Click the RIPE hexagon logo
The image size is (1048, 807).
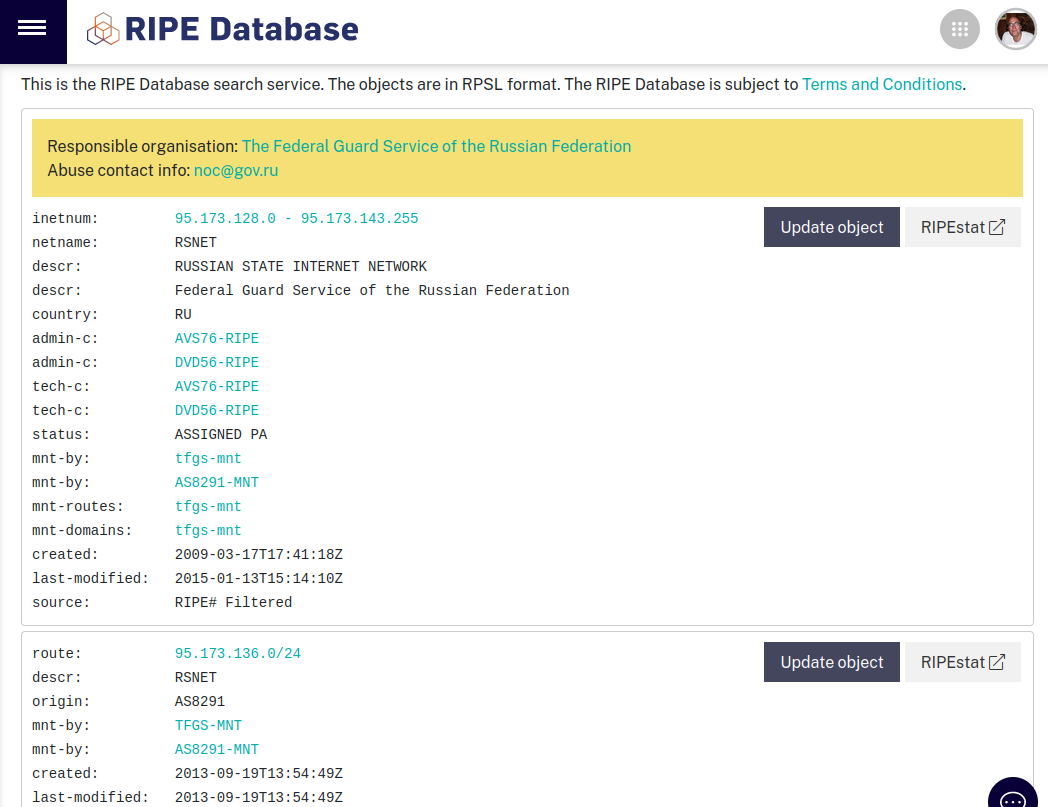103,29
